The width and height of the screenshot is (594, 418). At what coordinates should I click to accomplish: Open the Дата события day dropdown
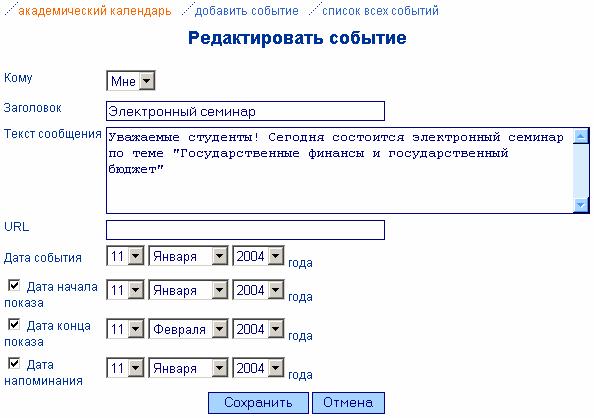[125, 256]
